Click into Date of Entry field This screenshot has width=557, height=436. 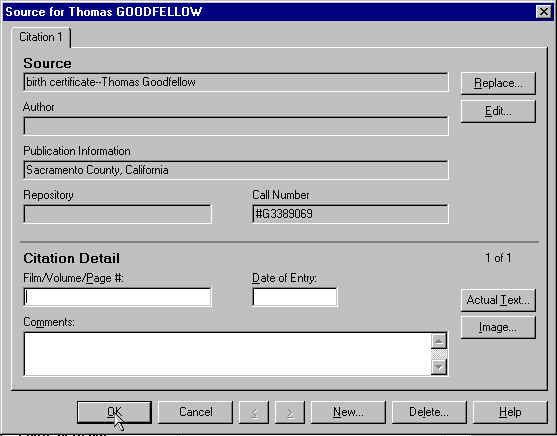(295, 297)
